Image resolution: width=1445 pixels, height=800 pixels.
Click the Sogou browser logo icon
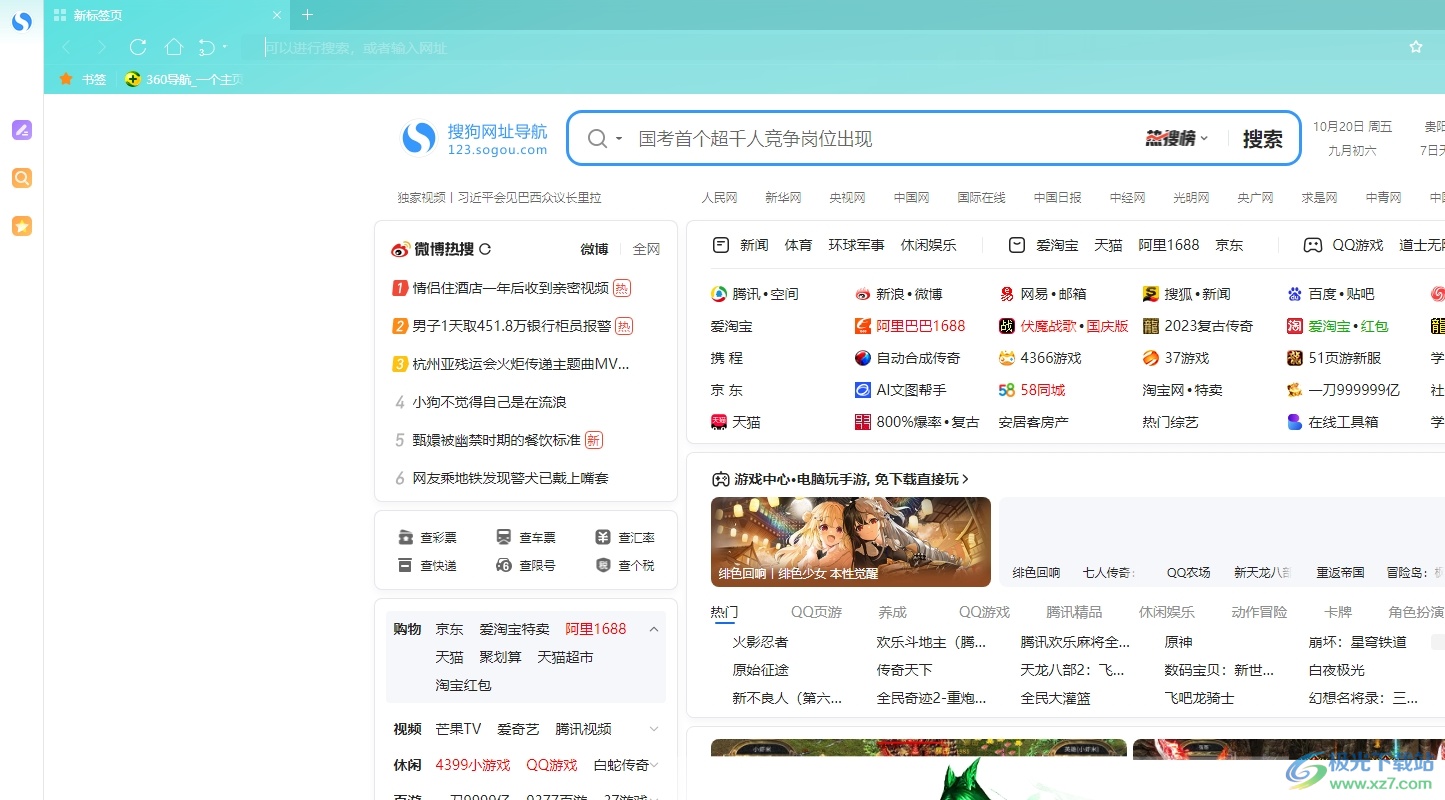coord(22,21)
